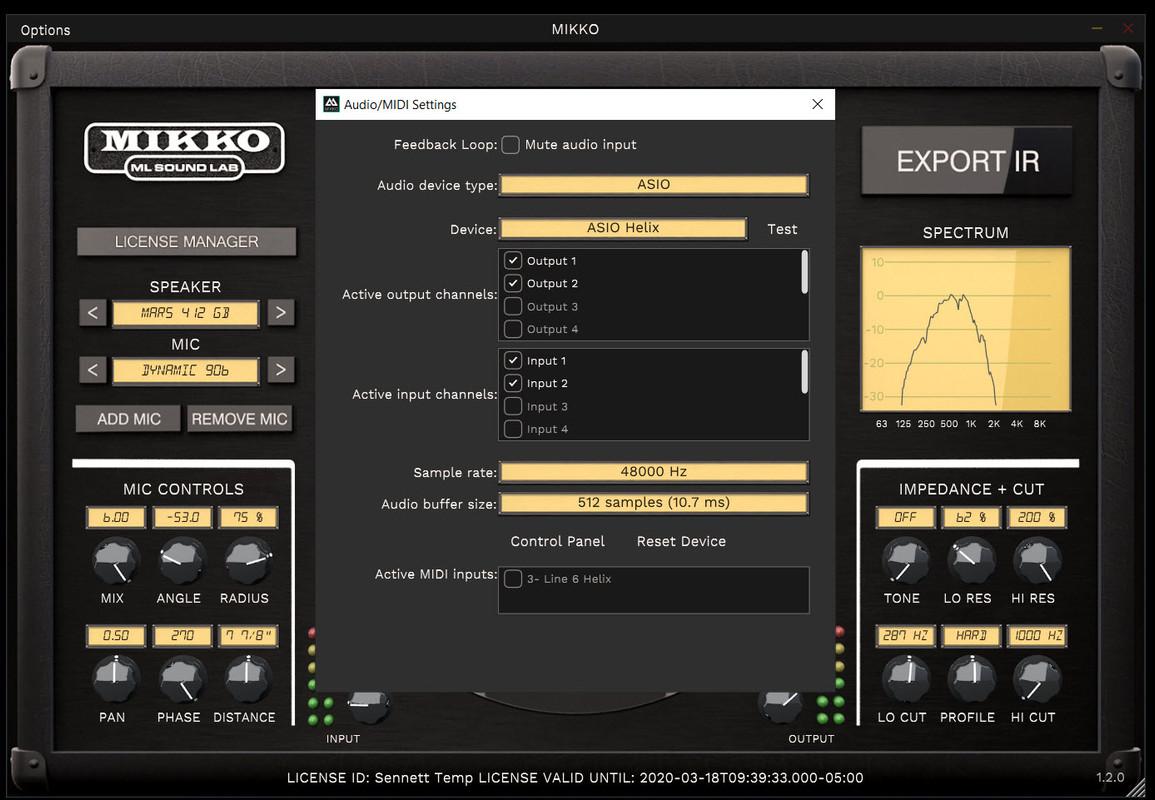Uncheck Input 1 channel
1155x800 pixels.
(x=513, y=360)
